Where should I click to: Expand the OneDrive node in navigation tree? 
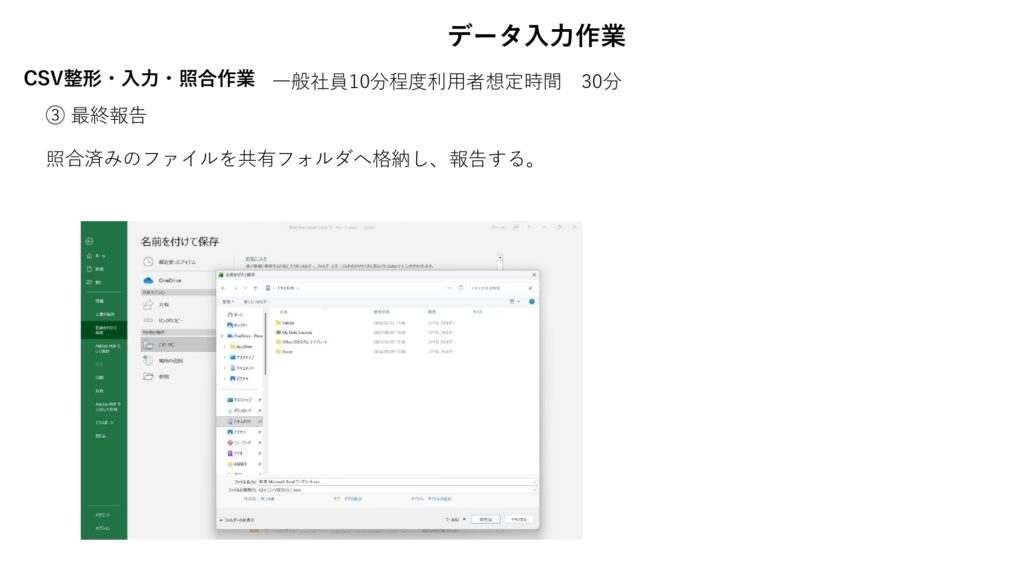coord(222,336)
